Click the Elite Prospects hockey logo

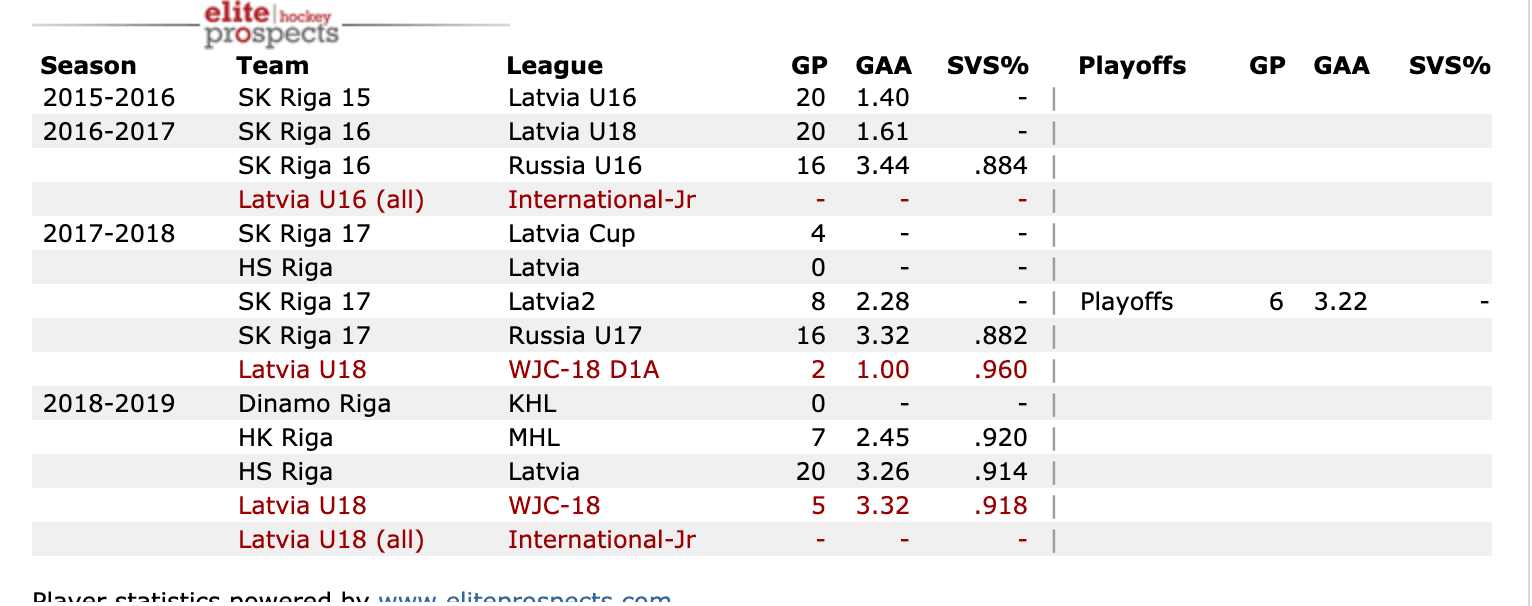(x=270, y=25)
